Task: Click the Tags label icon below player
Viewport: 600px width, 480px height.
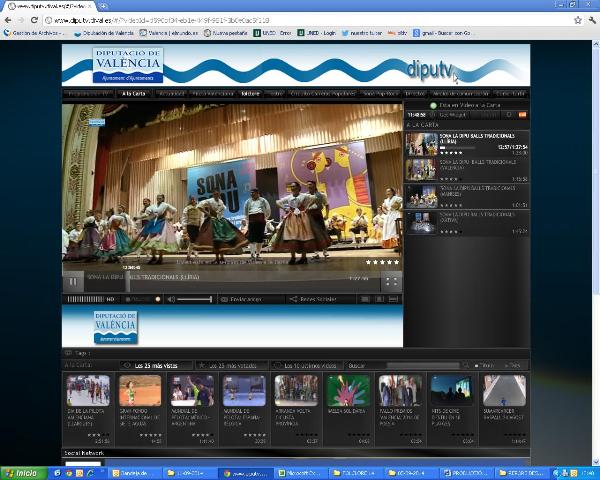Action: (x=68, y=353)
